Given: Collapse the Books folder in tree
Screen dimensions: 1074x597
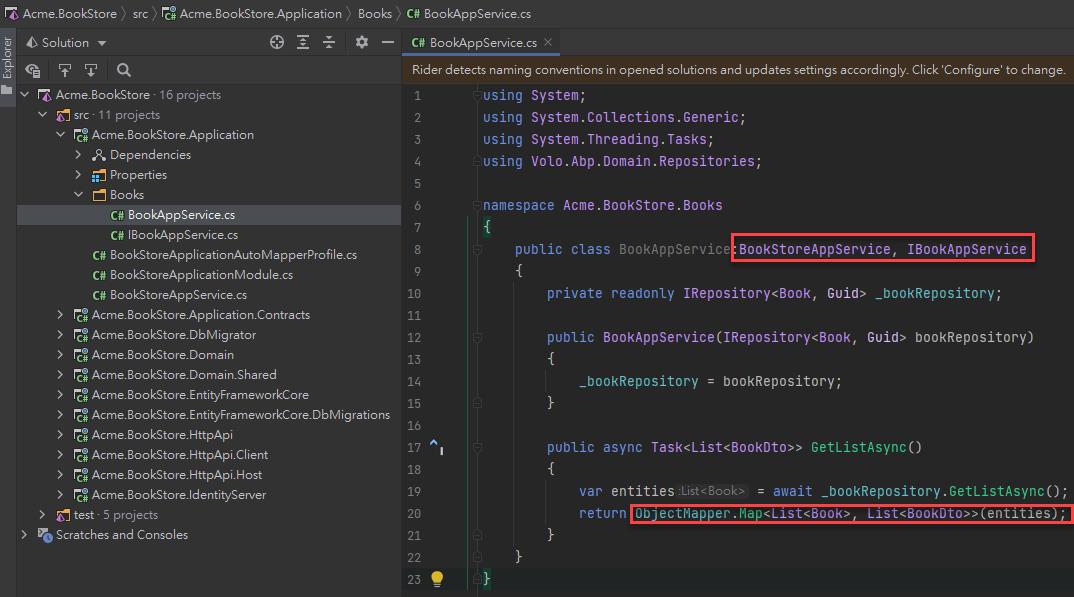Looking at the screenshot, I should pyautogui.click(x=79, y=195).
